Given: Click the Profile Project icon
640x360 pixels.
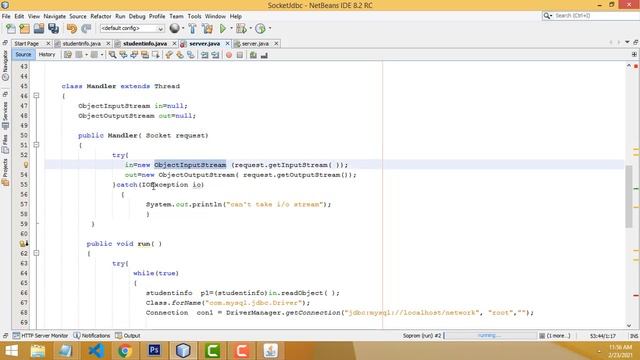Looking at the screenshot, I should [x=260, y=29].
